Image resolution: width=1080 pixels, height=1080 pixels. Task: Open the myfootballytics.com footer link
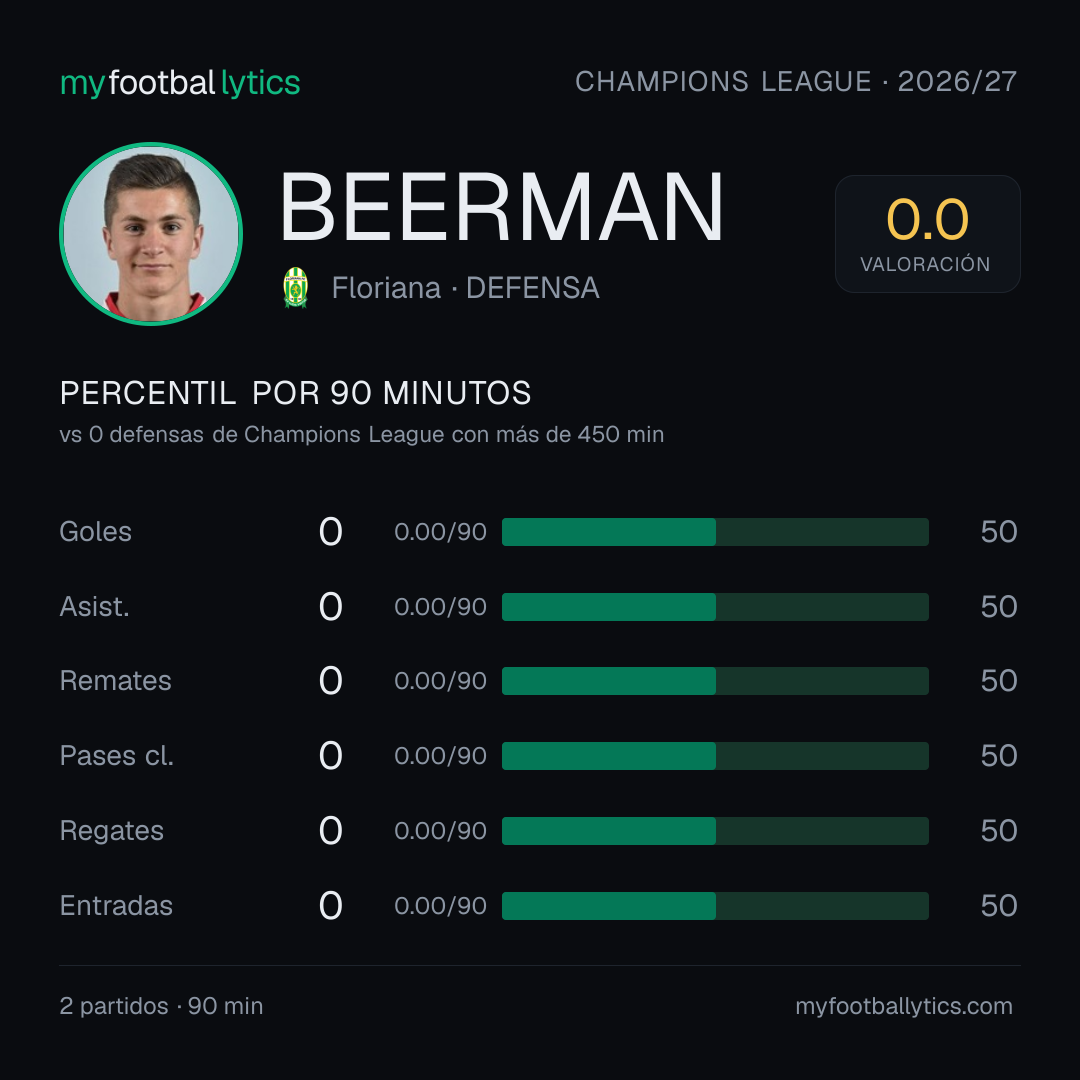pyautogui.click(x=904, y=1006)
